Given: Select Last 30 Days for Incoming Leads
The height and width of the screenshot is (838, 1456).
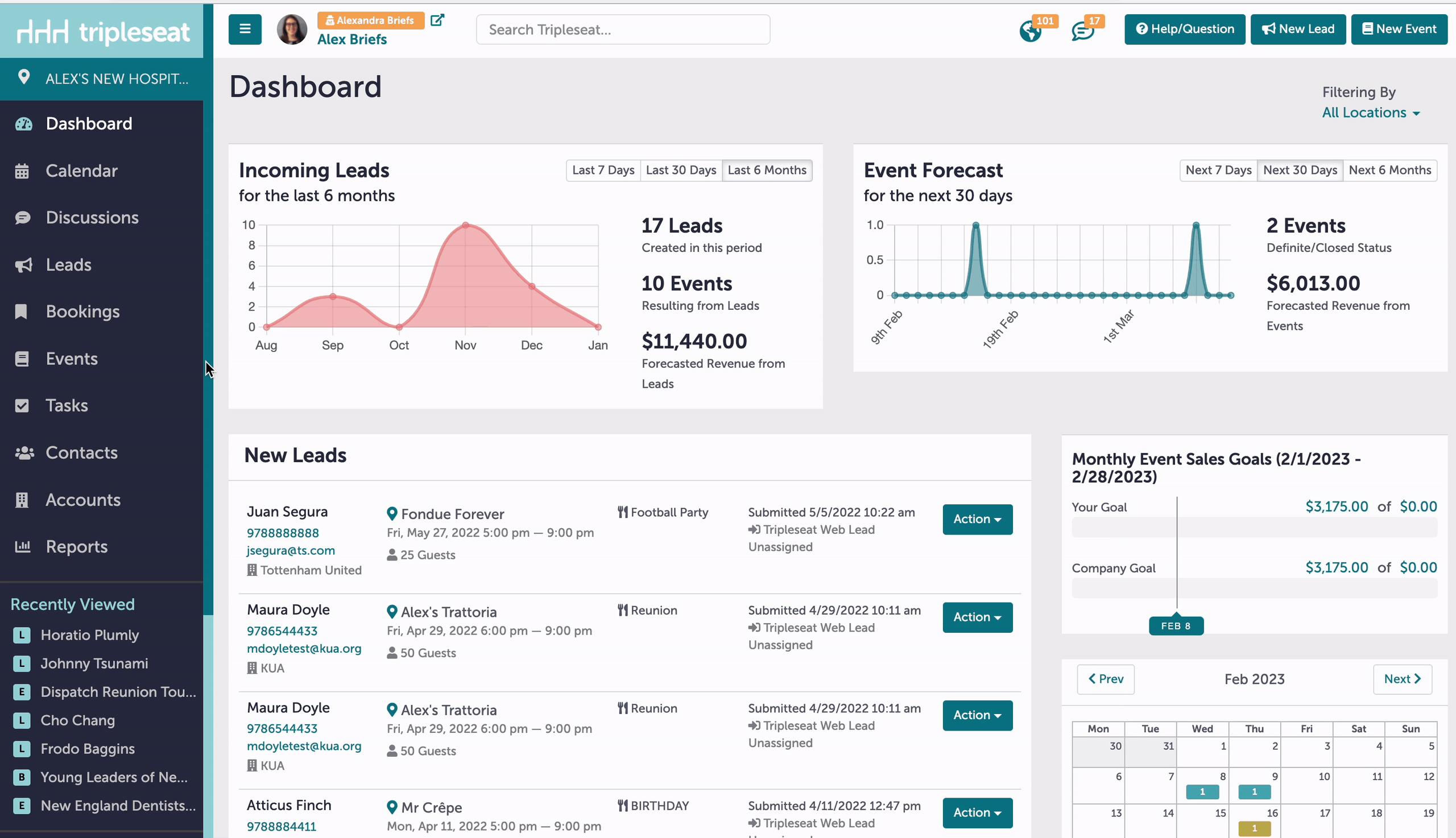Looking at the screenshot, I should [681, 171].
